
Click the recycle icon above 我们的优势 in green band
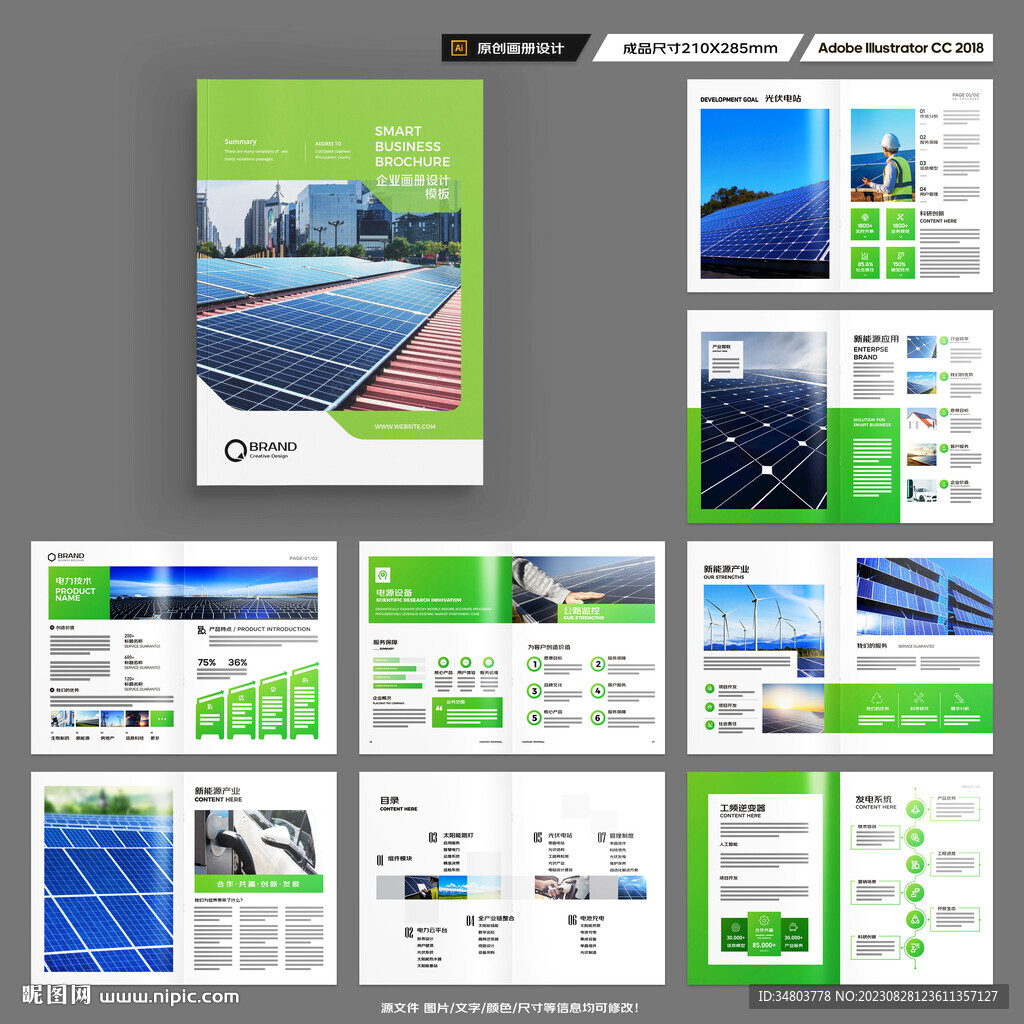876,698
